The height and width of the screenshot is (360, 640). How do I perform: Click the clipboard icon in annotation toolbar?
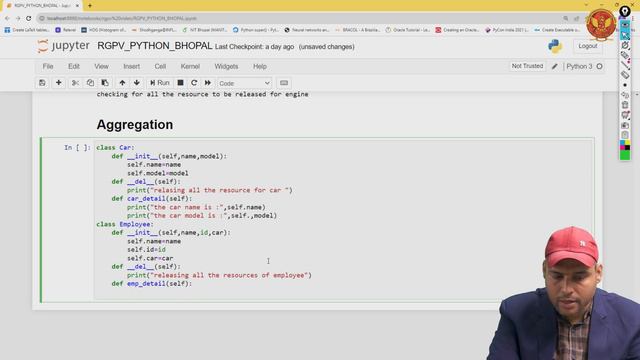625,135
